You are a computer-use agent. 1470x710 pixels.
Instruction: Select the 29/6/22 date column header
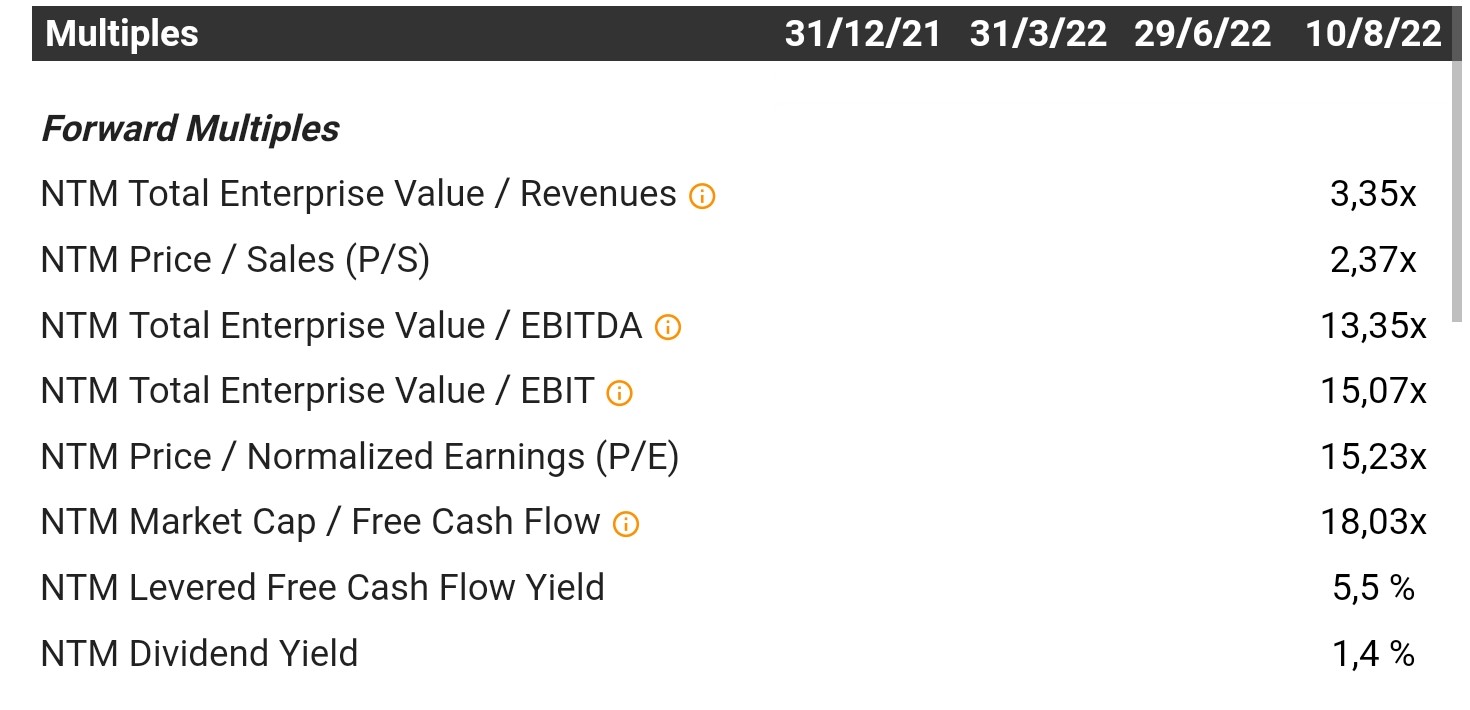(1203, 34)
